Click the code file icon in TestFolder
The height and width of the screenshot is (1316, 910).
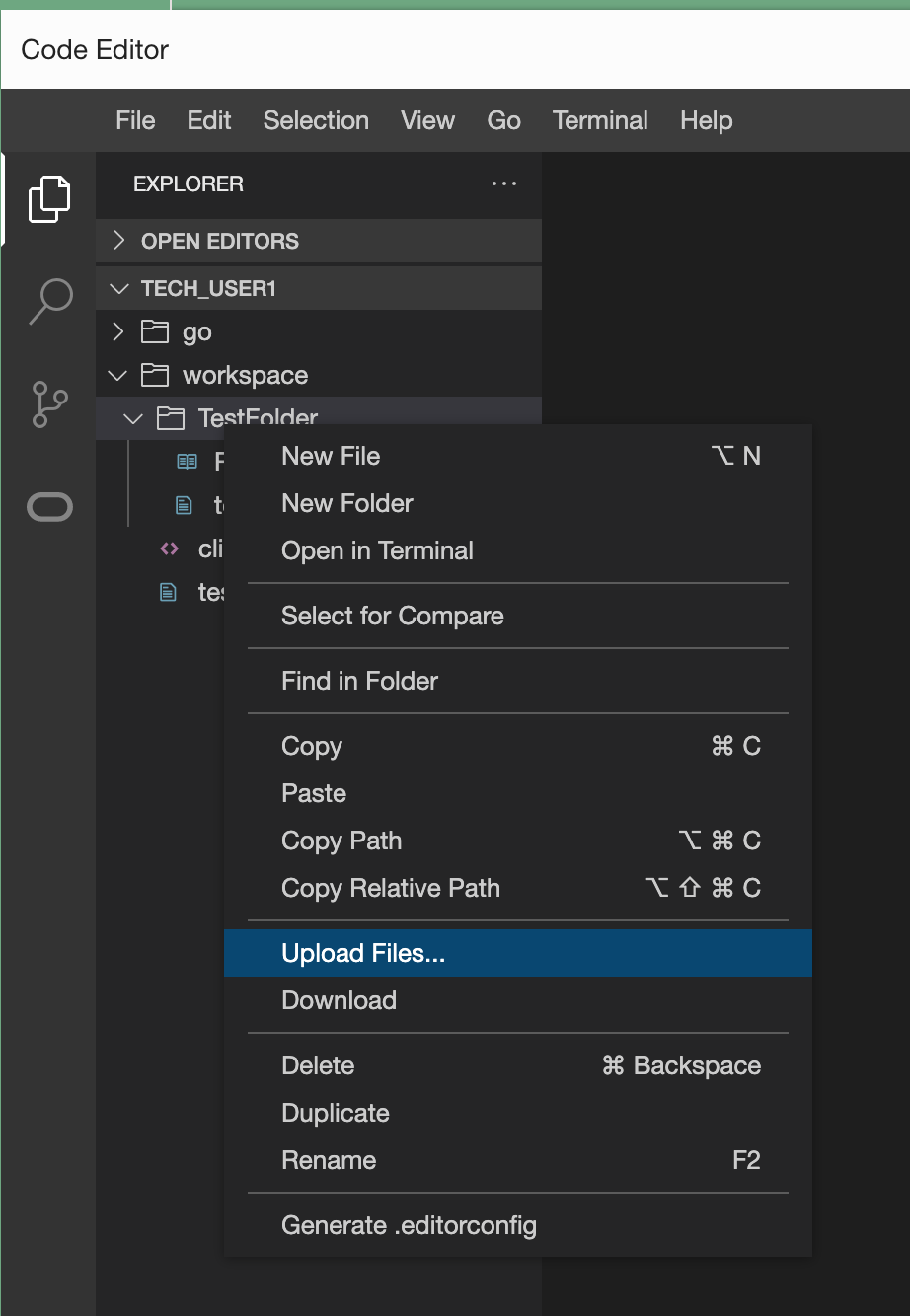[x=167, y=548]
